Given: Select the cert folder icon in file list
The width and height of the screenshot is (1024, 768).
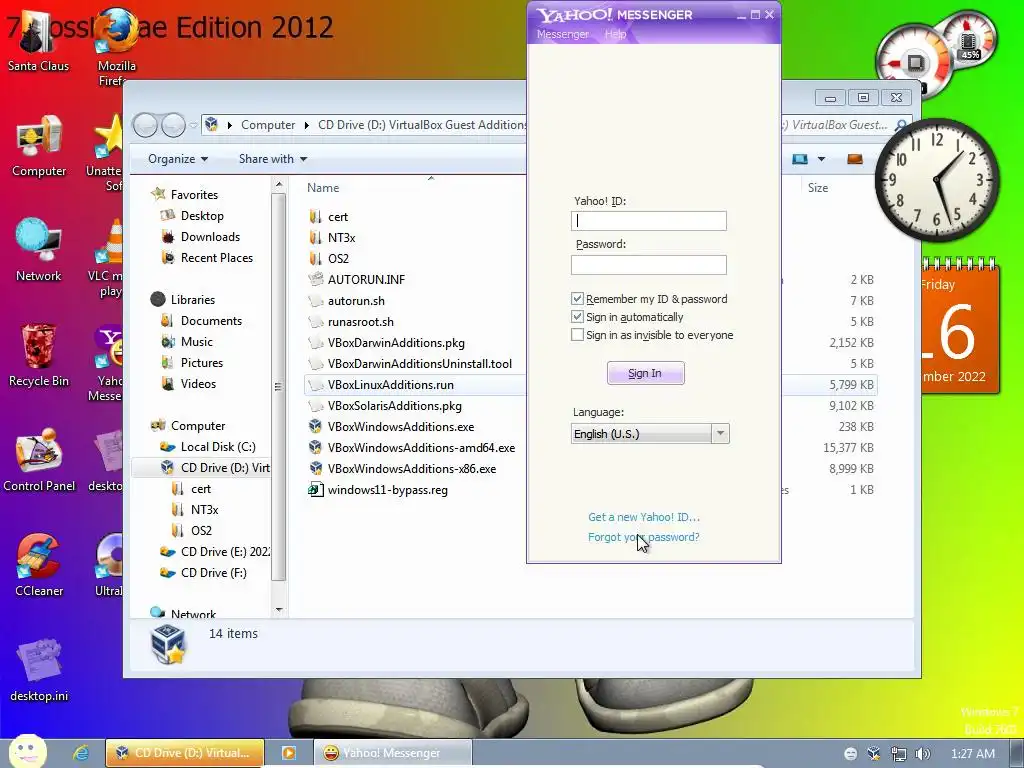Looking at the screenshot, I should click(315, 217).
